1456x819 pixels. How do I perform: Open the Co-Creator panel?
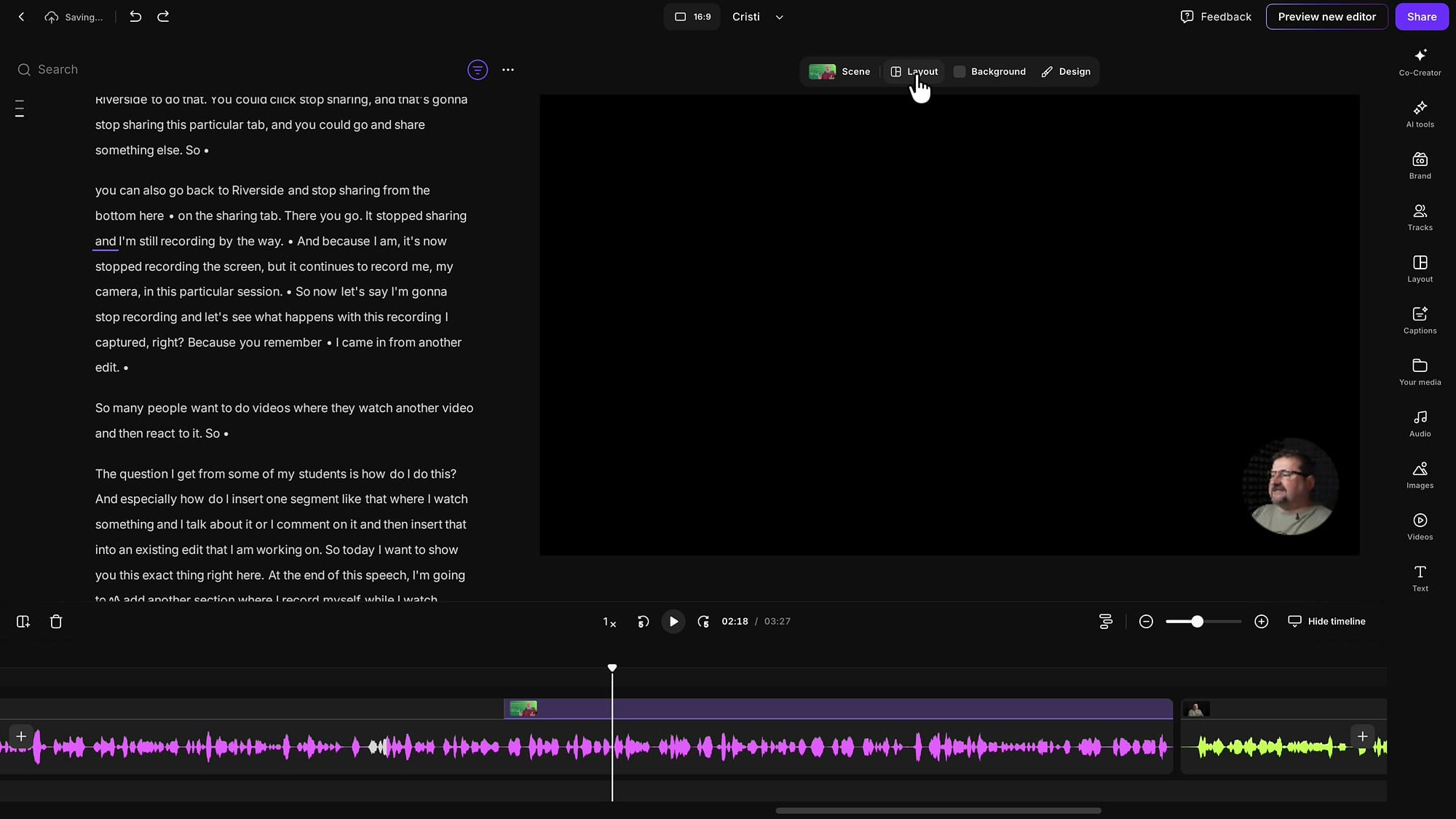(x=1420, y=63)
